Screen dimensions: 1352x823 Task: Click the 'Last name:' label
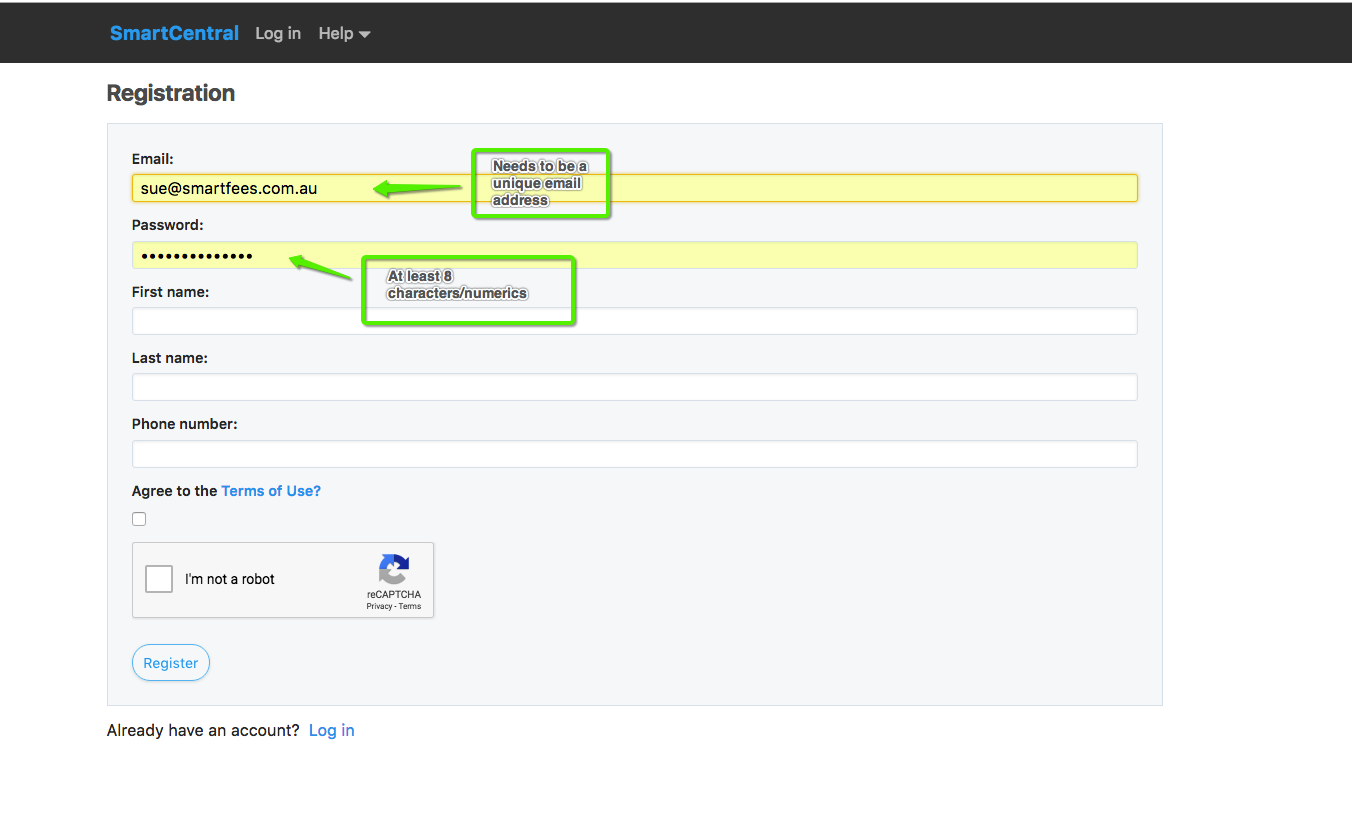point(170,358)
